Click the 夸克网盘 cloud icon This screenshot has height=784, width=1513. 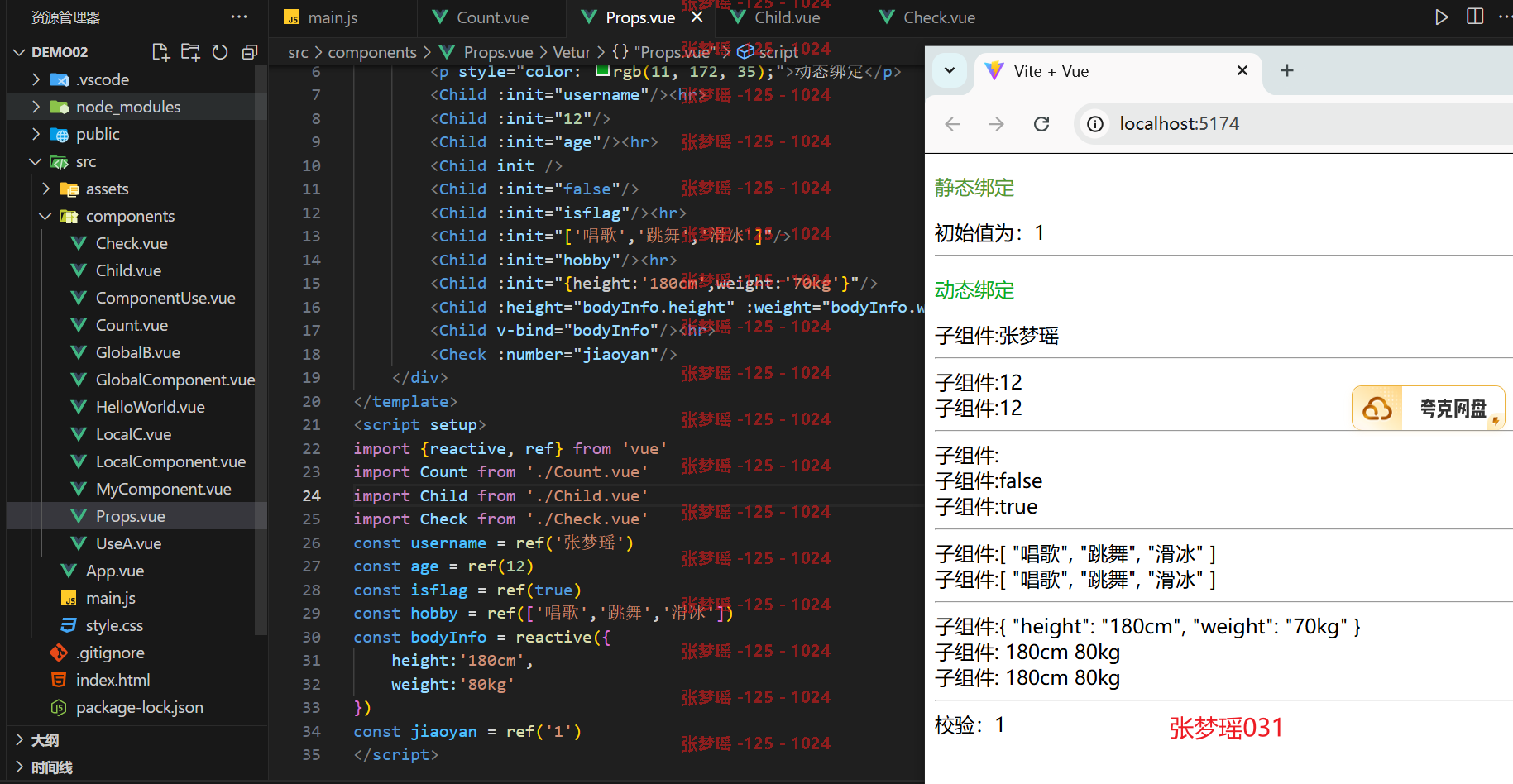click(x=1377, y=409)
